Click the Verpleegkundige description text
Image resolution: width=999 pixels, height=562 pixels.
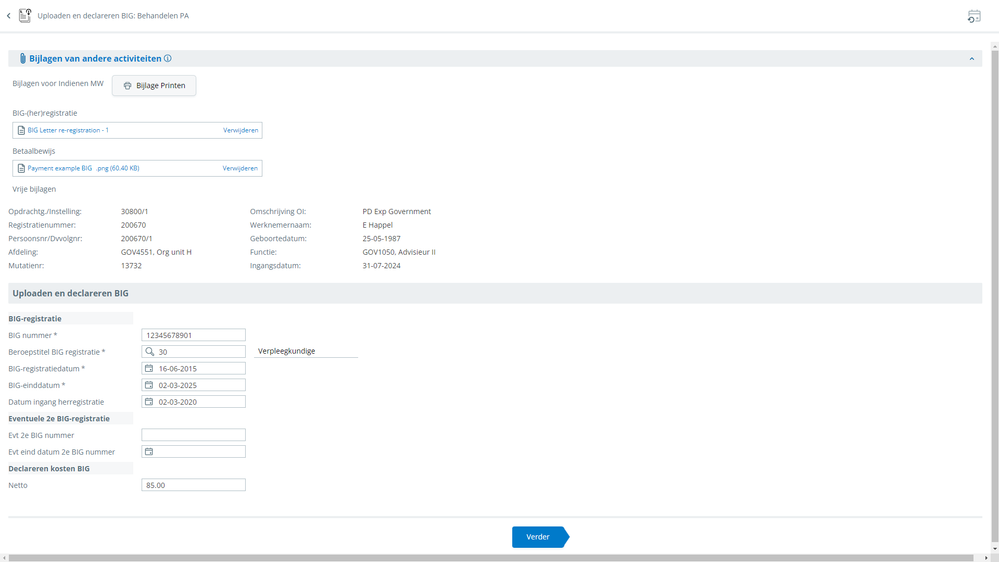point(287,351)
